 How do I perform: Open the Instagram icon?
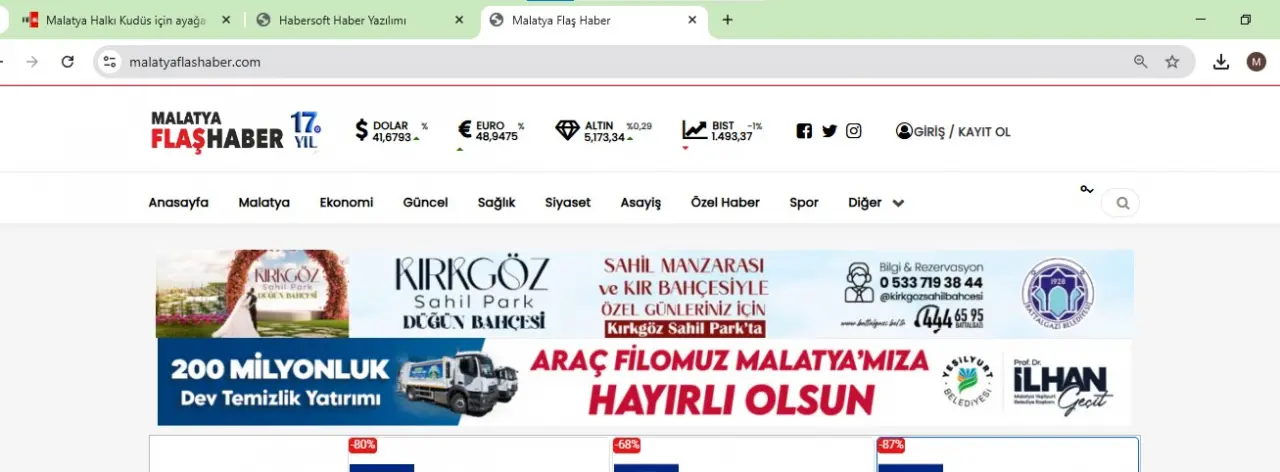pos(853,131)
